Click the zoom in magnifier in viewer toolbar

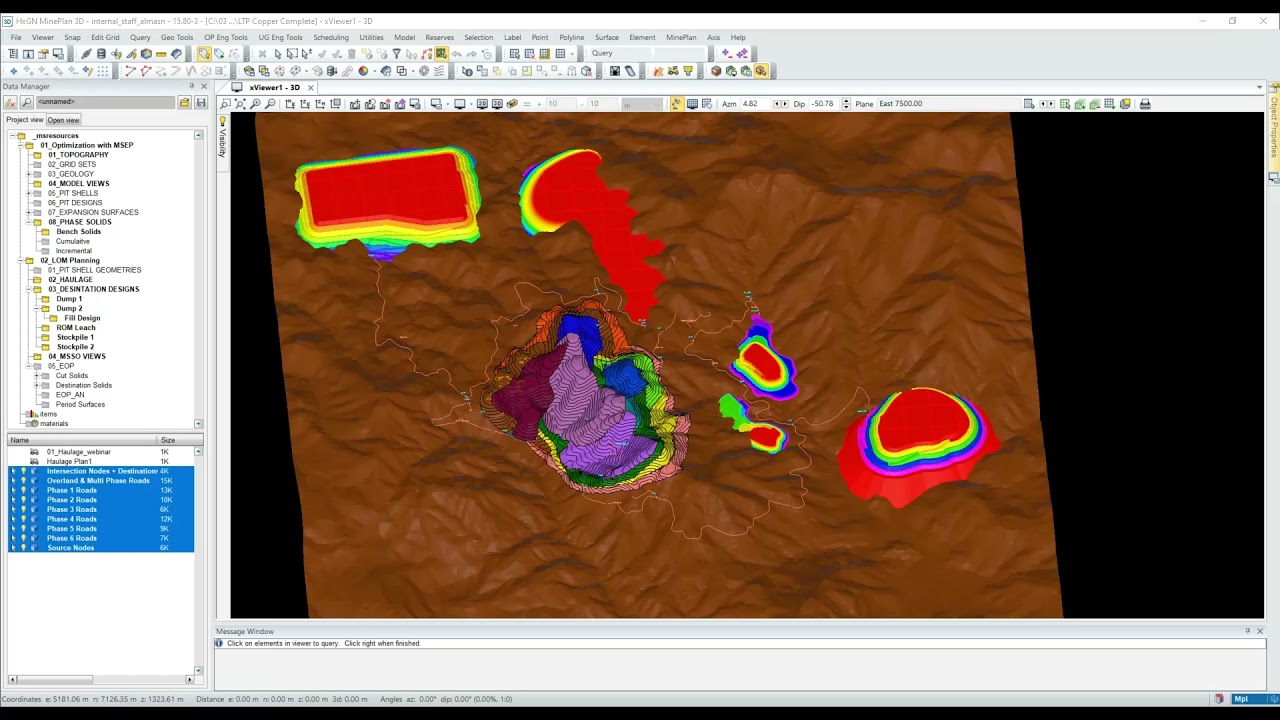click(255, 104)
